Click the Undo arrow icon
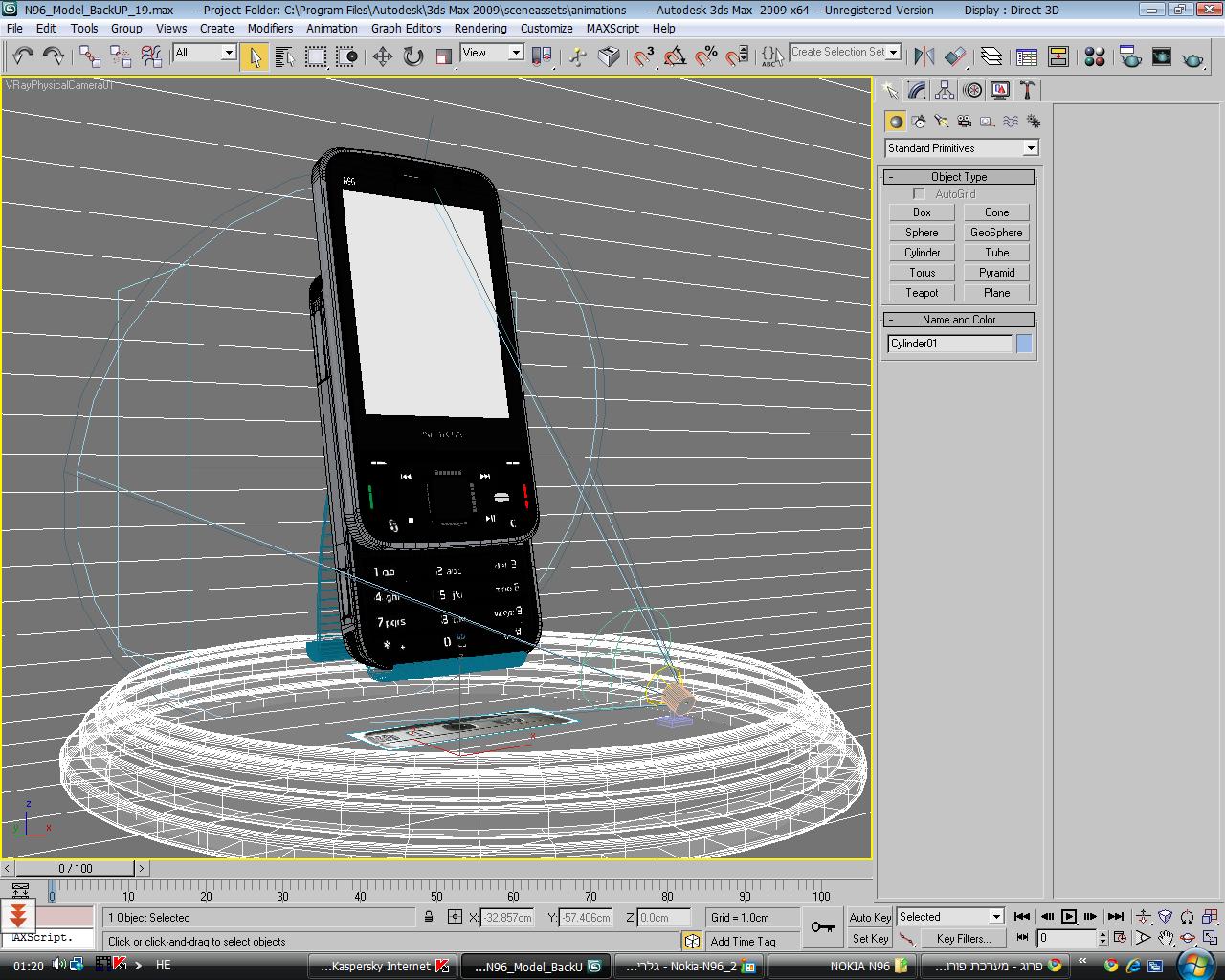Viewport: 1225px width, 980px height. pos(23,56)
